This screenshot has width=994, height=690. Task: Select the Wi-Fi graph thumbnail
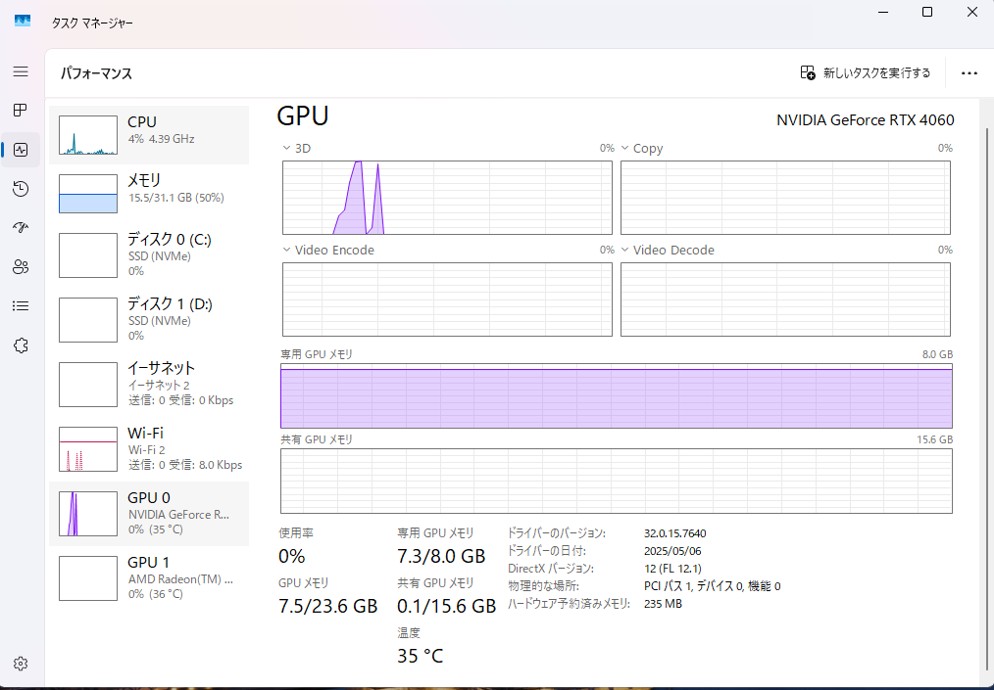point(88,449)
